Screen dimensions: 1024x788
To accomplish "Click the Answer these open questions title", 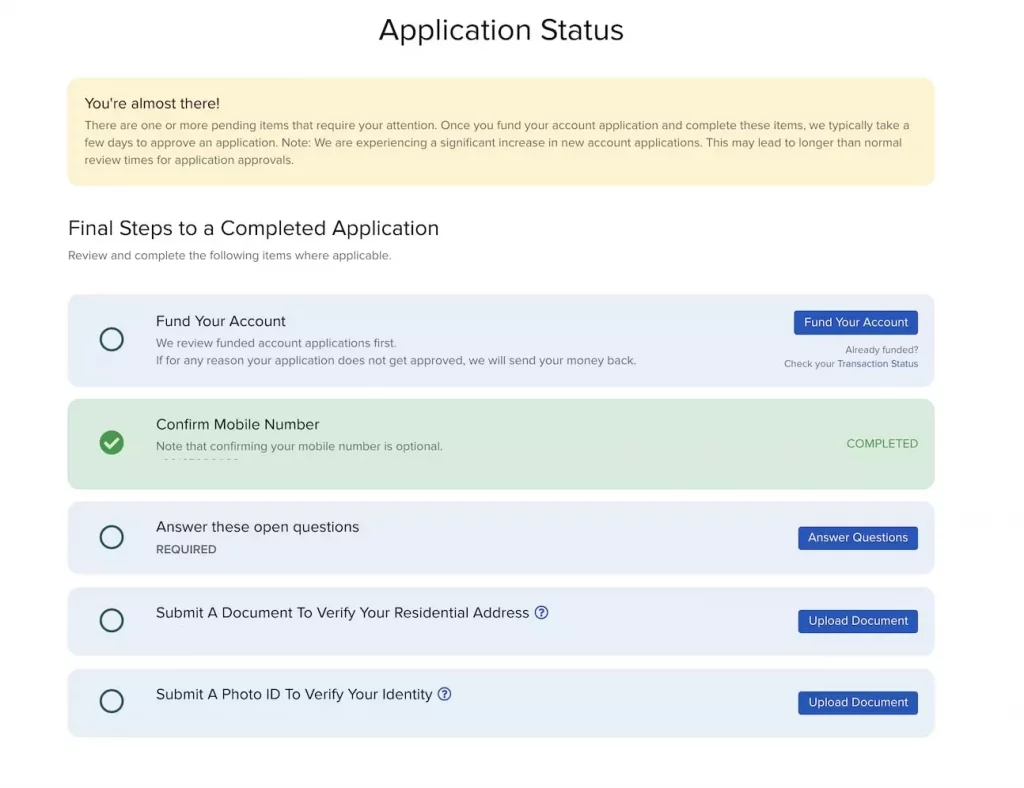I will [257, 527].
